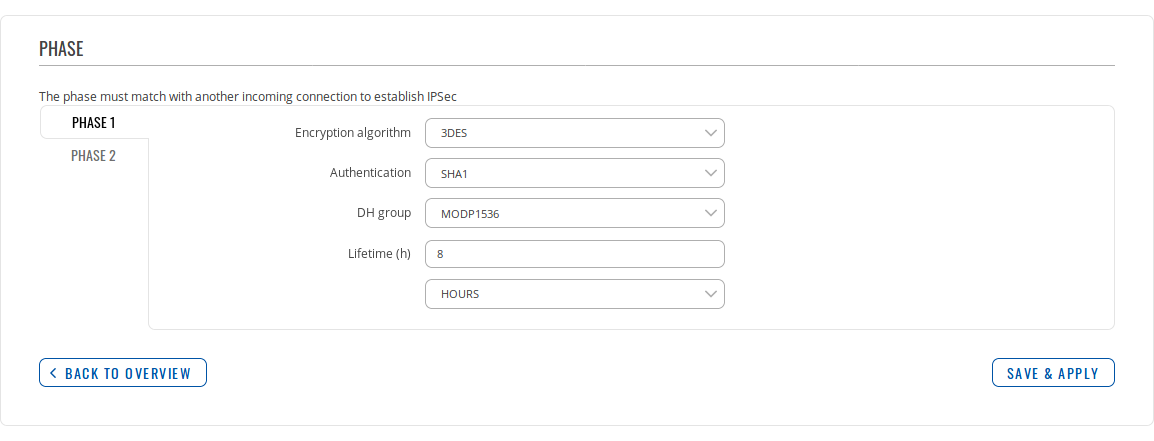Go back with Back to Overview button
This screenshot has width=1154, height=441.
coord(123,373)
